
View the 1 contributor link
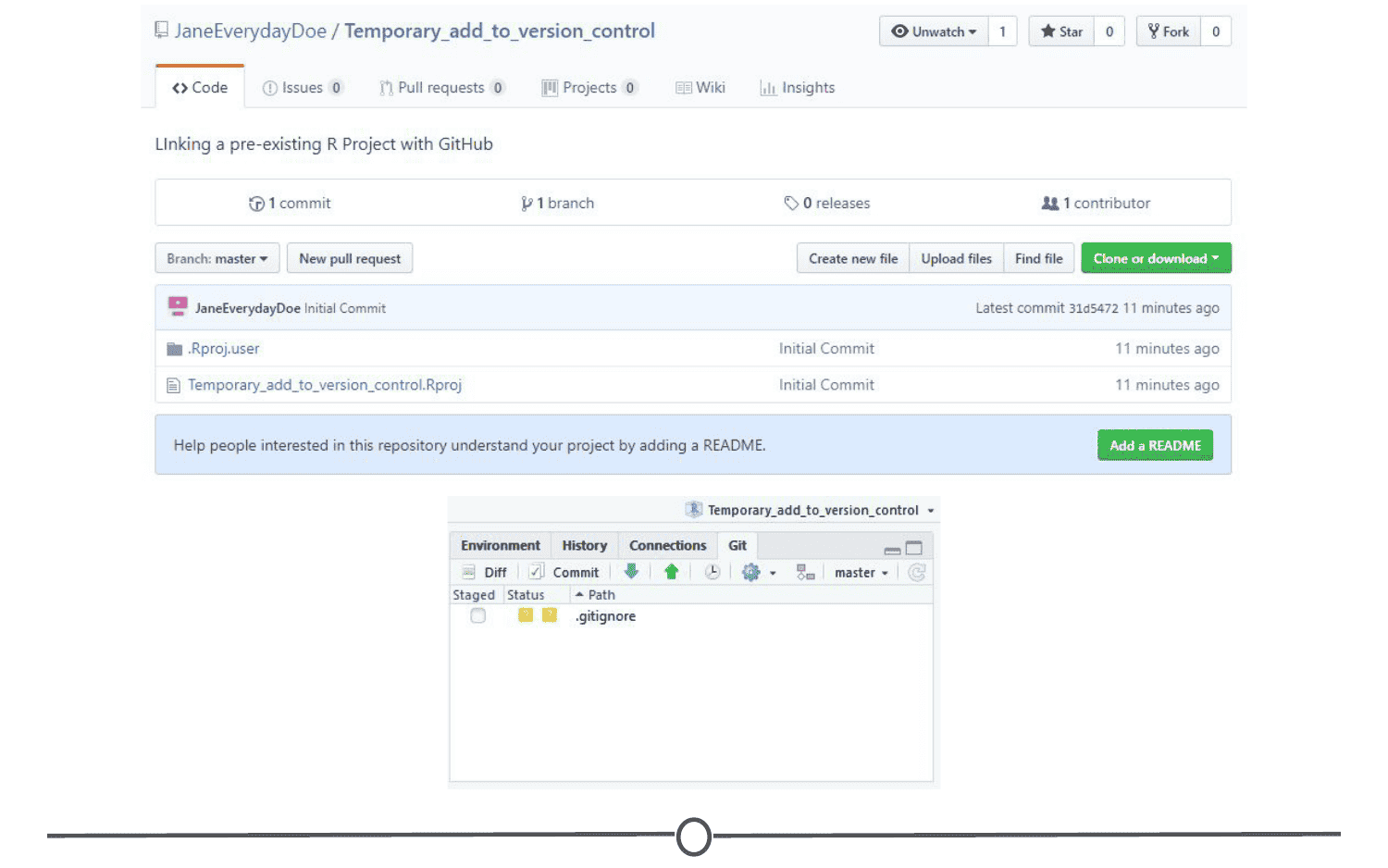tap(1097, 203)
